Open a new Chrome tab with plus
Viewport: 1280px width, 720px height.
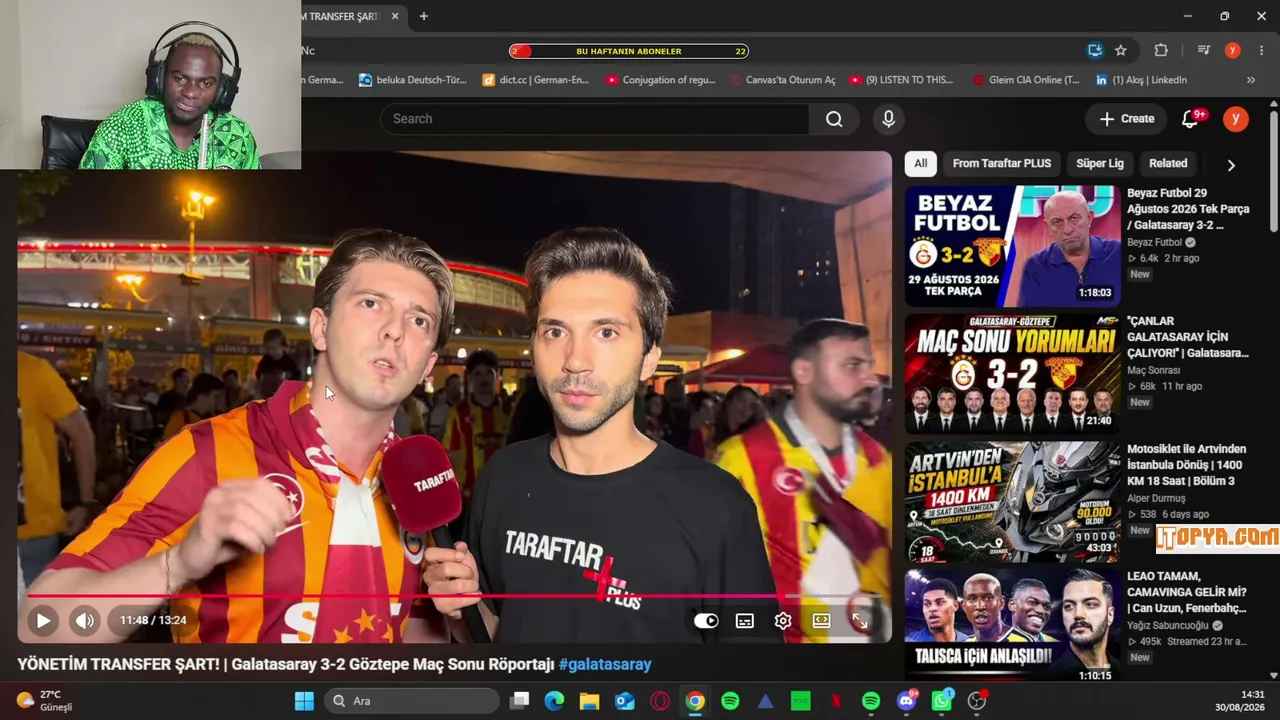(x=424, y=16)
